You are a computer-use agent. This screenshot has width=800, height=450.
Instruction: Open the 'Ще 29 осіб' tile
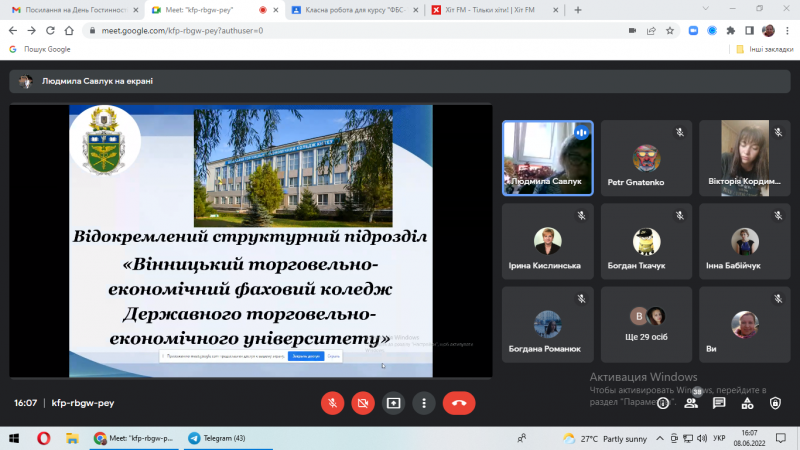click(646, 324)
